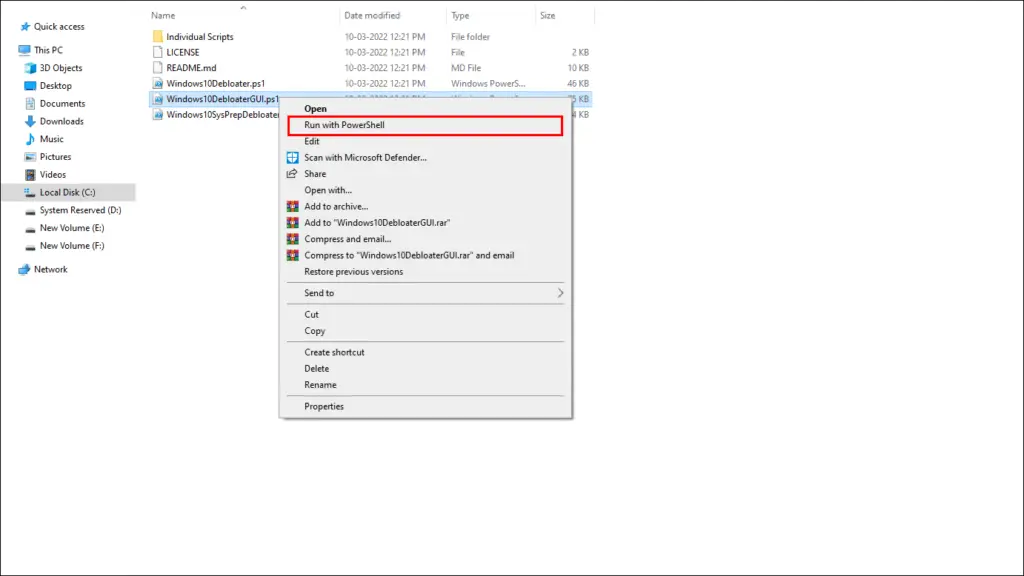Open Local Disk (C:) in navigation pane
1024x576 pixels.
pyautogui.click(x=67, y=193)
